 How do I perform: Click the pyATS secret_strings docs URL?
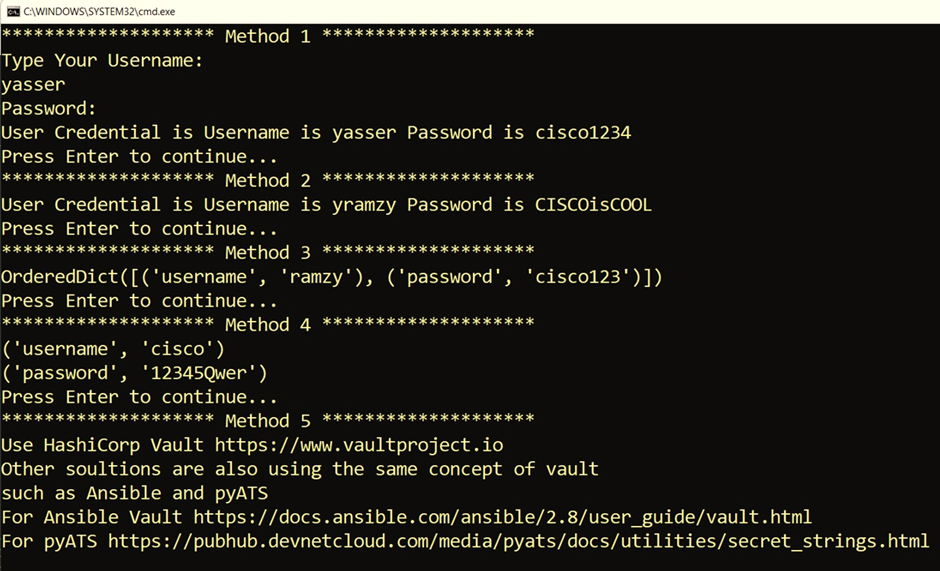point(519,541)
